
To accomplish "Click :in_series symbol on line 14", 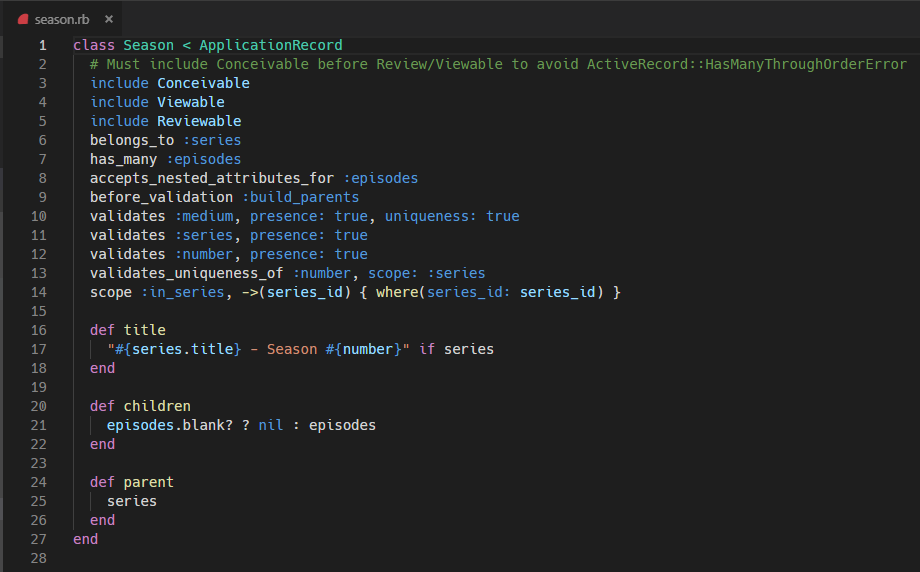I will click(182, 292).
